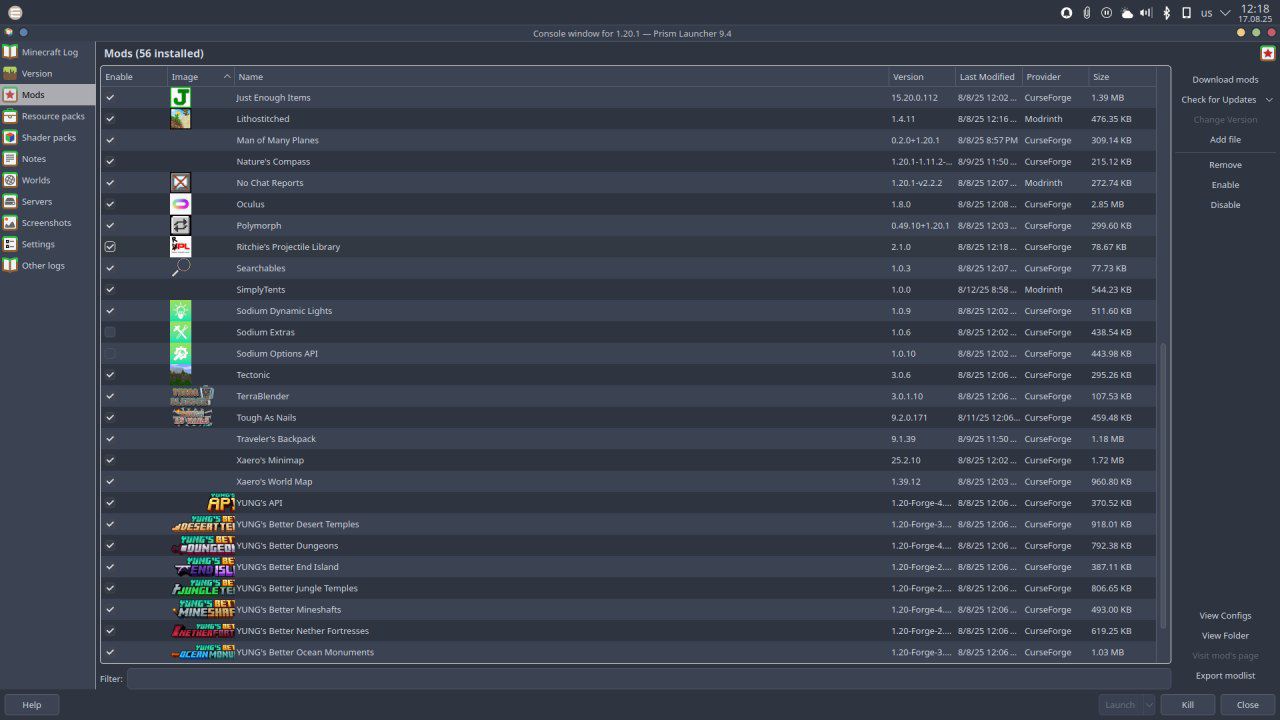
Task: Click the Ritchie's Projectile Library icon
Action: click(181, 247)
